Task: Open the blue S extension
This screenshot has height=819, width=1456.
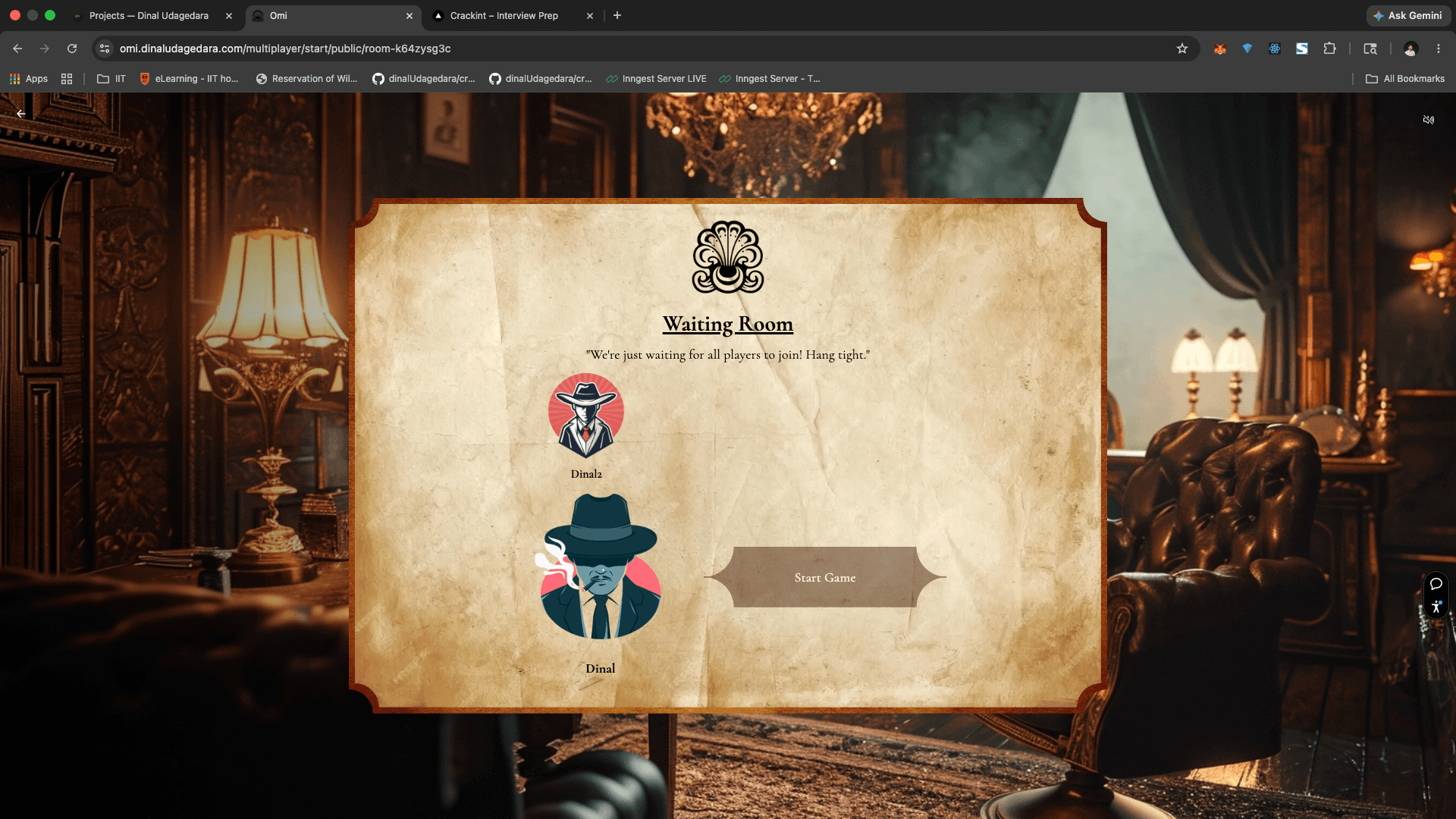Action: (x=1302, y=49)
